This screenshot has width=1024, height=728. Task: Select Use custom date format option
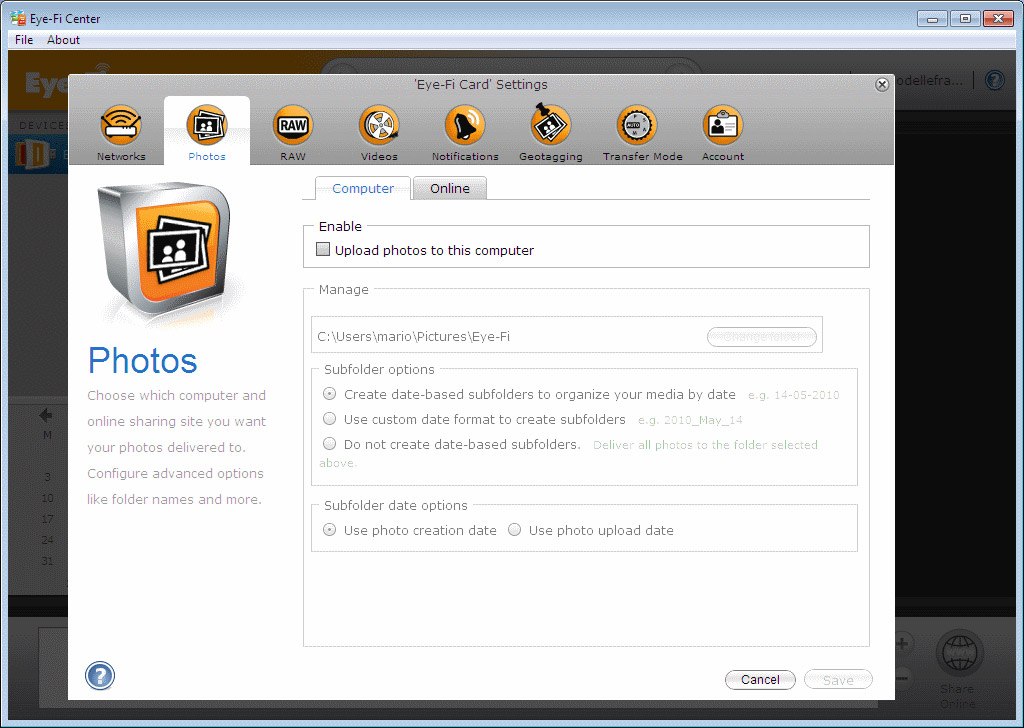coord(330,419)
